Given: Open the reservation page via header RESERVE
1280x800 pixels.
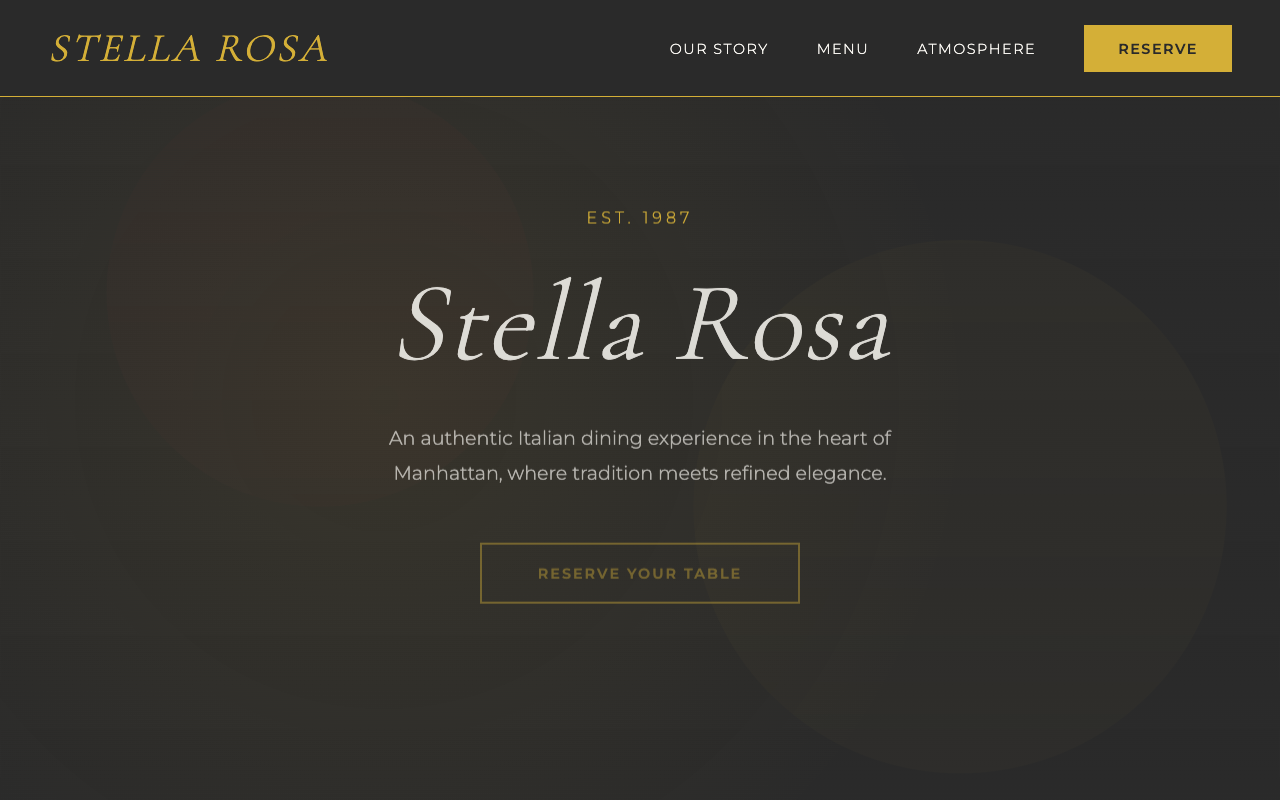Looking at the screenshot, I should click(1157, 48).
